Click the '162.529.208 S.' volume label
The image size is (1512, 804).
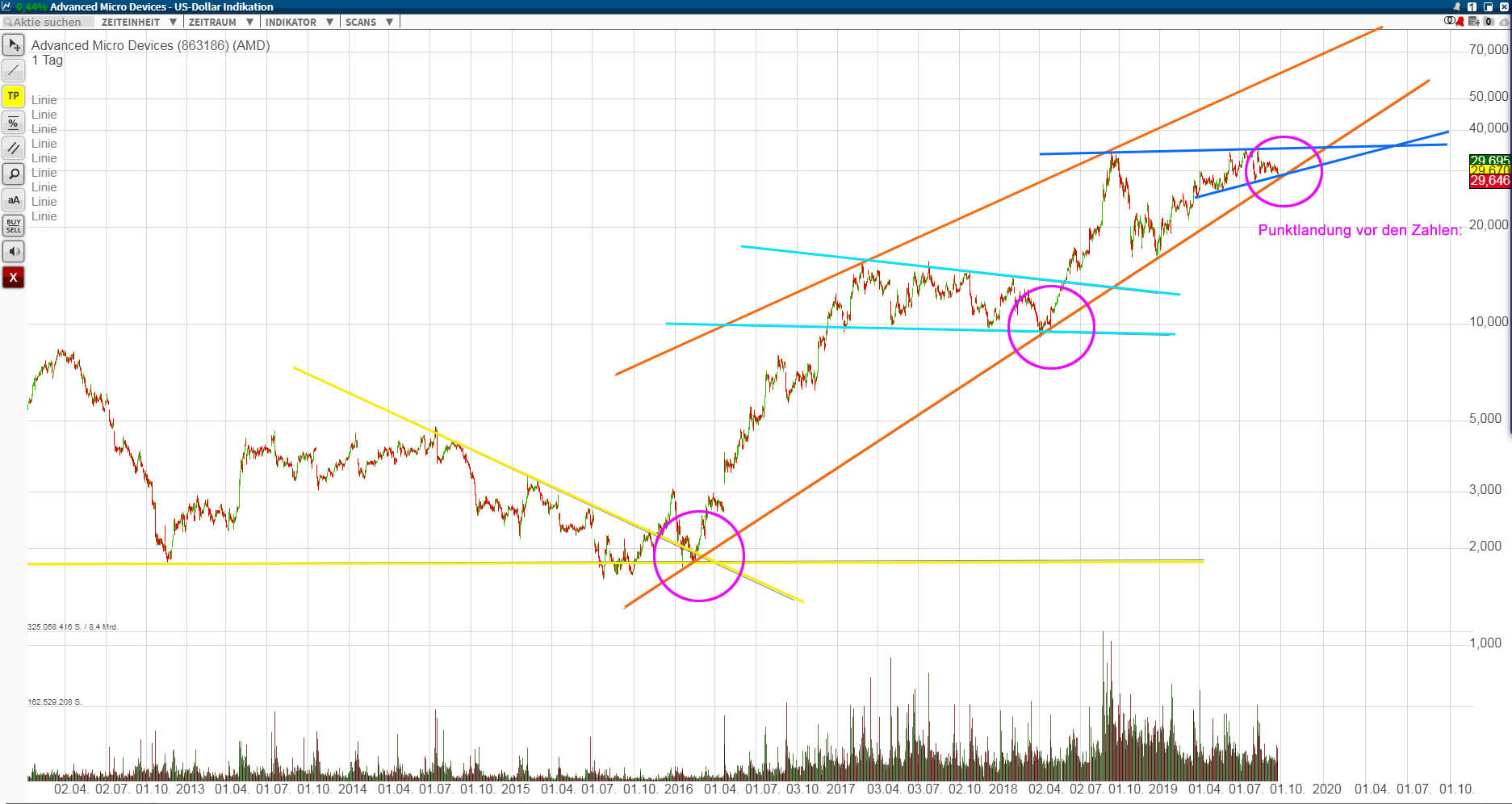pyautogui.click(x=55, y=702)
